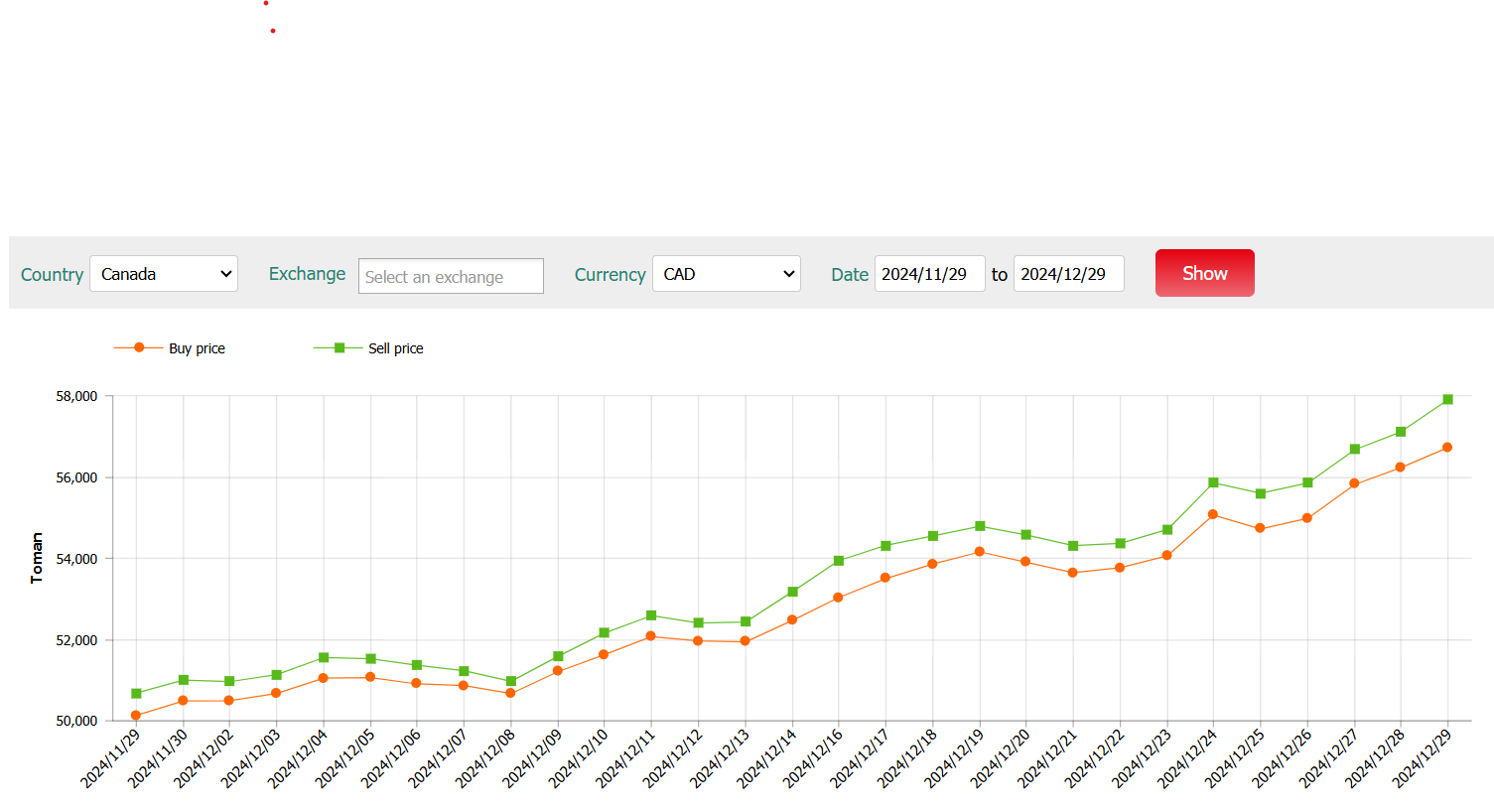
Task: Select the Buy price marker on 2024/12/13
Action: point(746,641)
